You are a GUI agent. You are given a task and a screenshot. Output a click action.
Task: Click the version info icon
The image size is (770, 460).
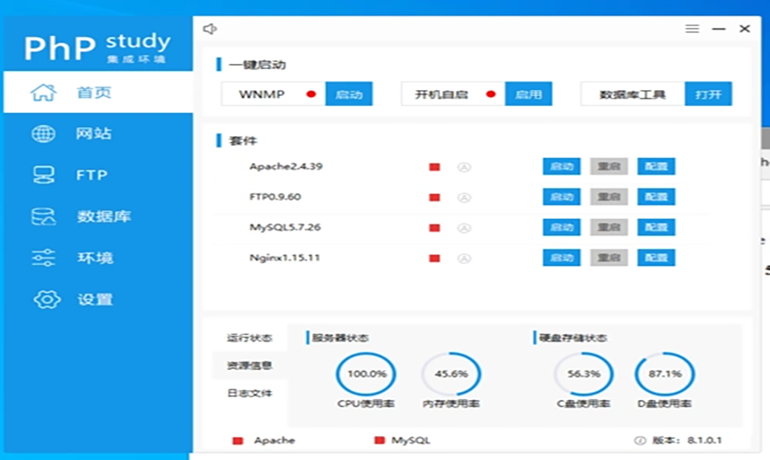pos(640,440)
